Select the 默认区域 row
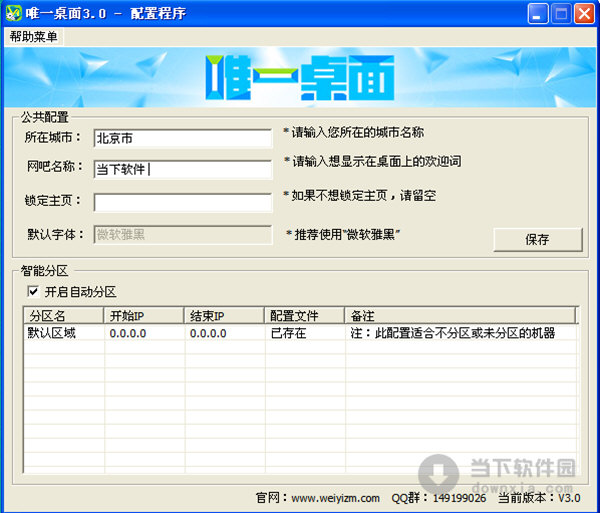 [x=300, y=333]
